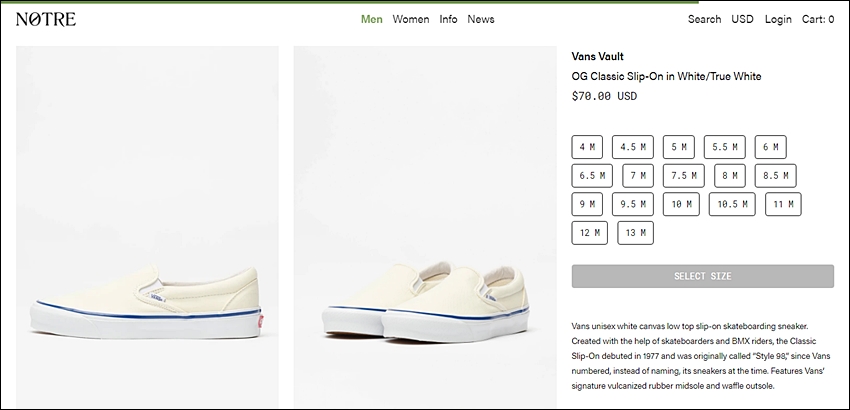Pick size 13 M
The image size is (850, 410).
(x=635, y=233)
